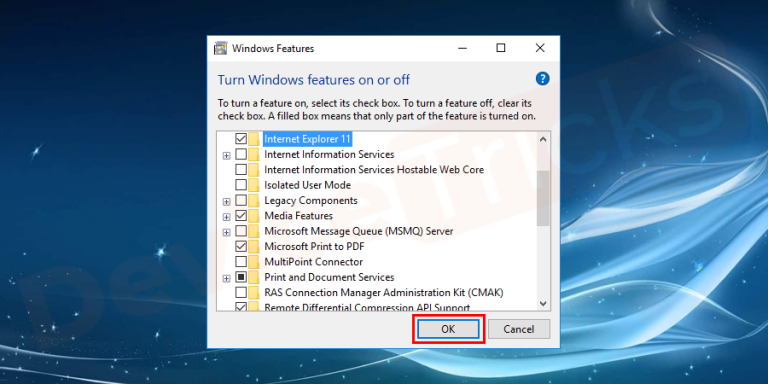
Task: Enable the Isolated User Mode checkbox
Action: point(241,185)
